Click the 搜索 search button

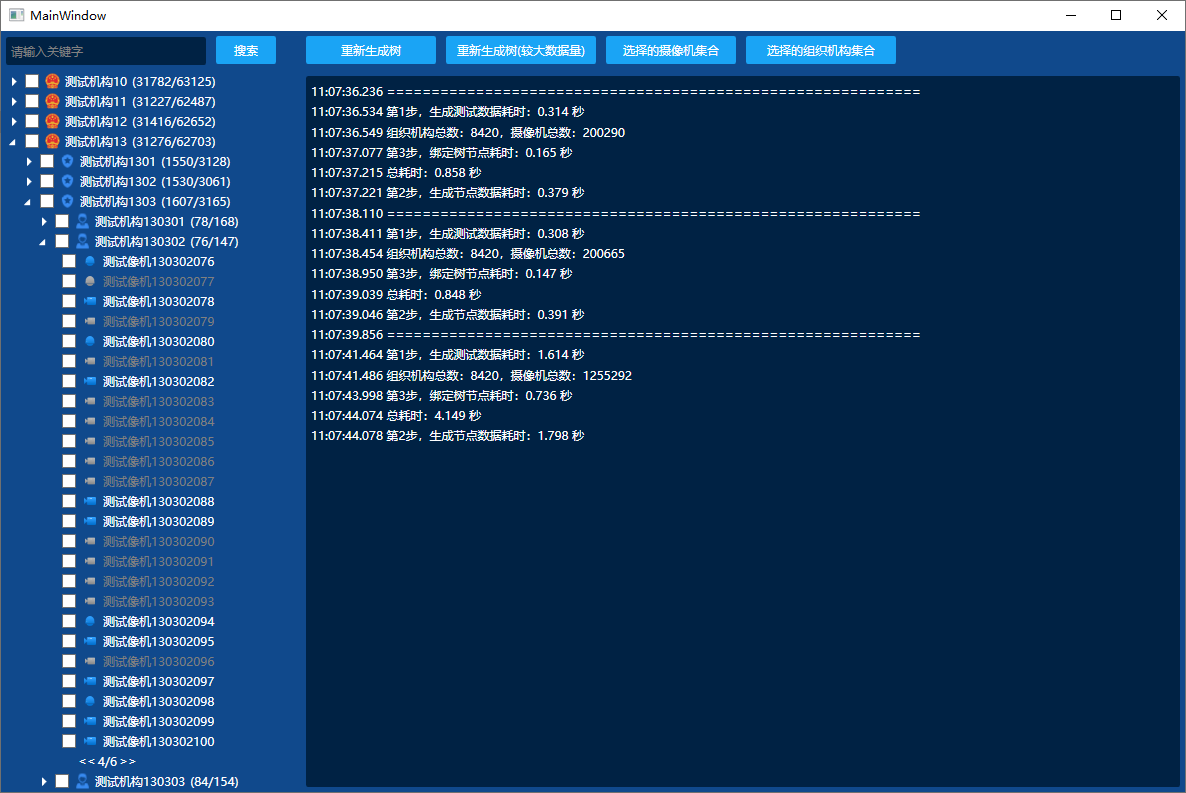pyautogui.click(x=246, y=51)
